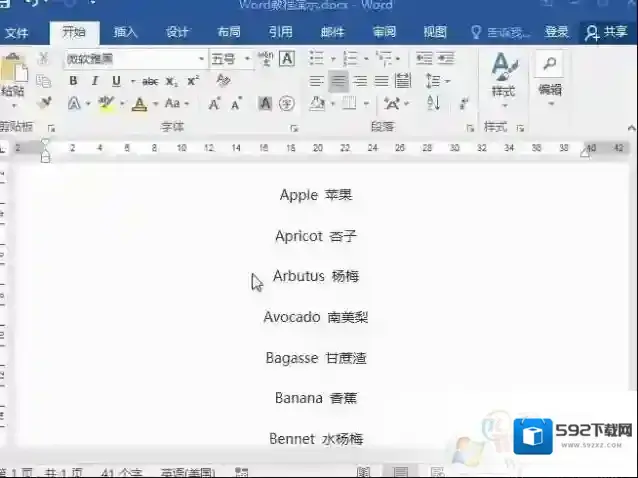Click the yellow text highlight color button
The width and height of the screenshot is (638, 478).
pyautogui.click(x=105, y=103)
